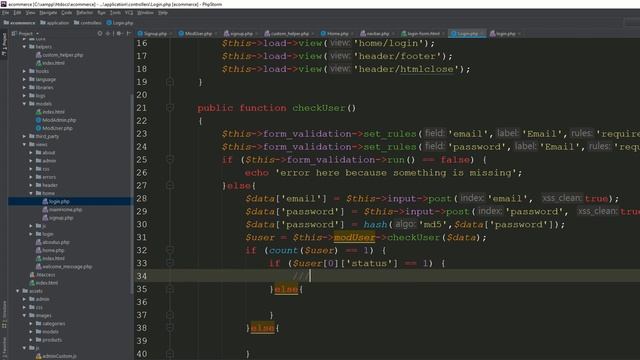The height and width of the screenshot is (360, 640).
Task: Click the controllers breadcrumb in navigation bar
Action: pyautogui.click(x=87, y=23)
